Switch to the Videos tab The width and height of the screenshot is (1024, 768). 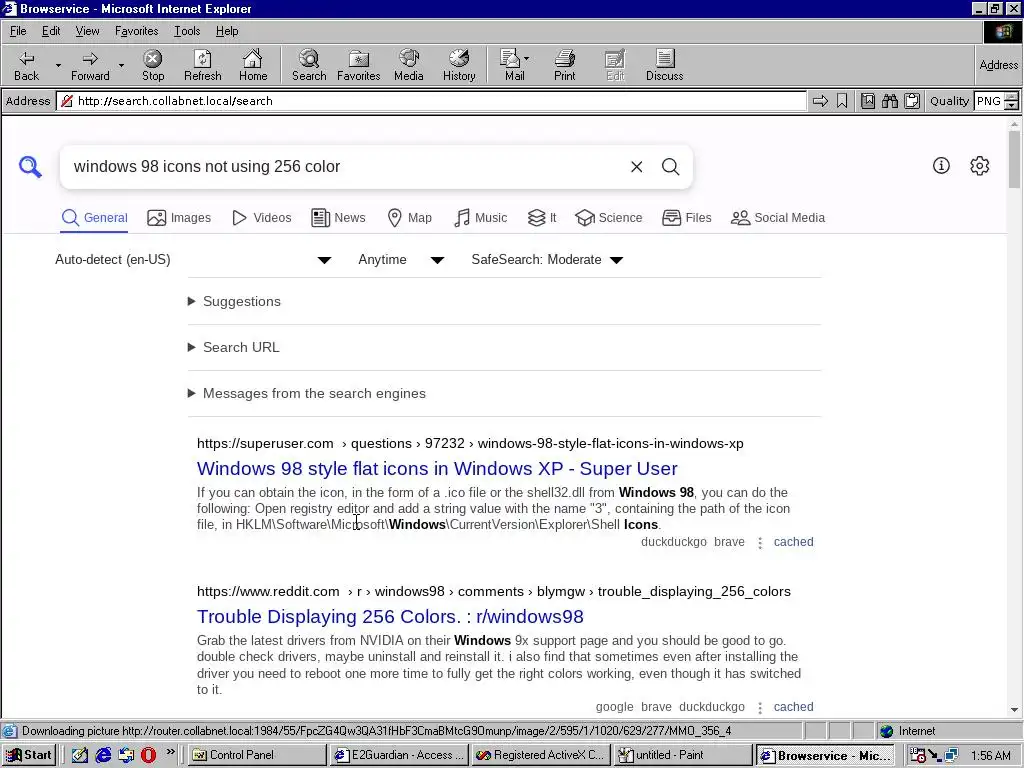[261, 218]
